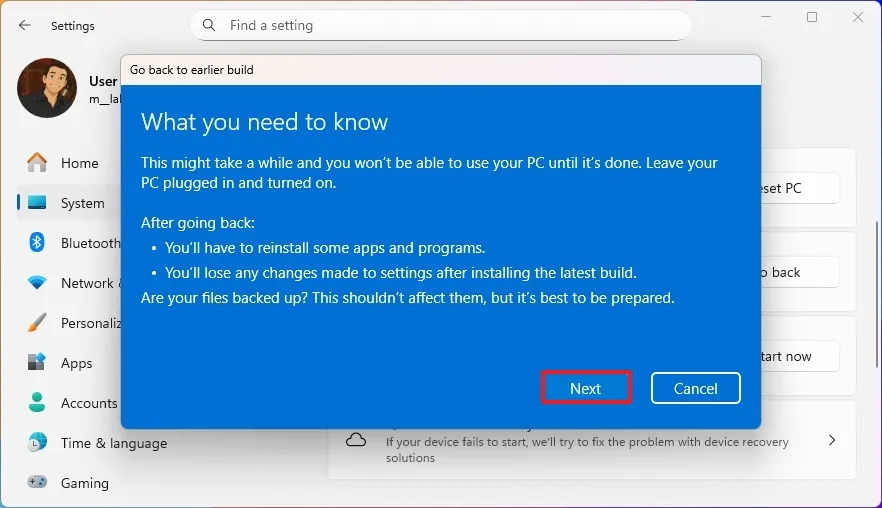Click the "reinstall some apps and programs" bullet
The height and width of the screenshot is (508, 882).
(x=325, y=248)
